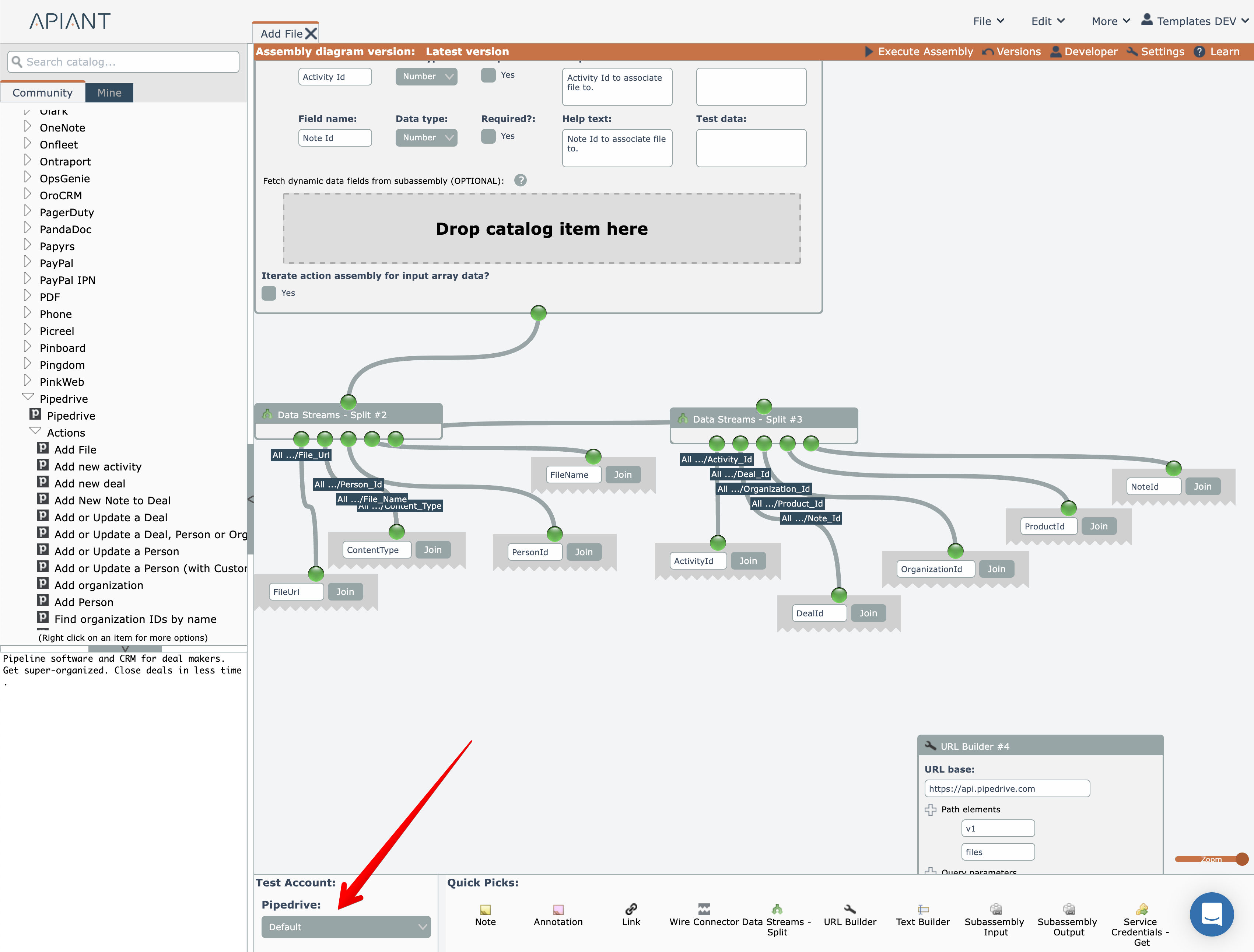The width and height of the screenshot is (1254, 952).
Task: Click the Text Builder quick pick icon
Action: click(x=923, y=909)
